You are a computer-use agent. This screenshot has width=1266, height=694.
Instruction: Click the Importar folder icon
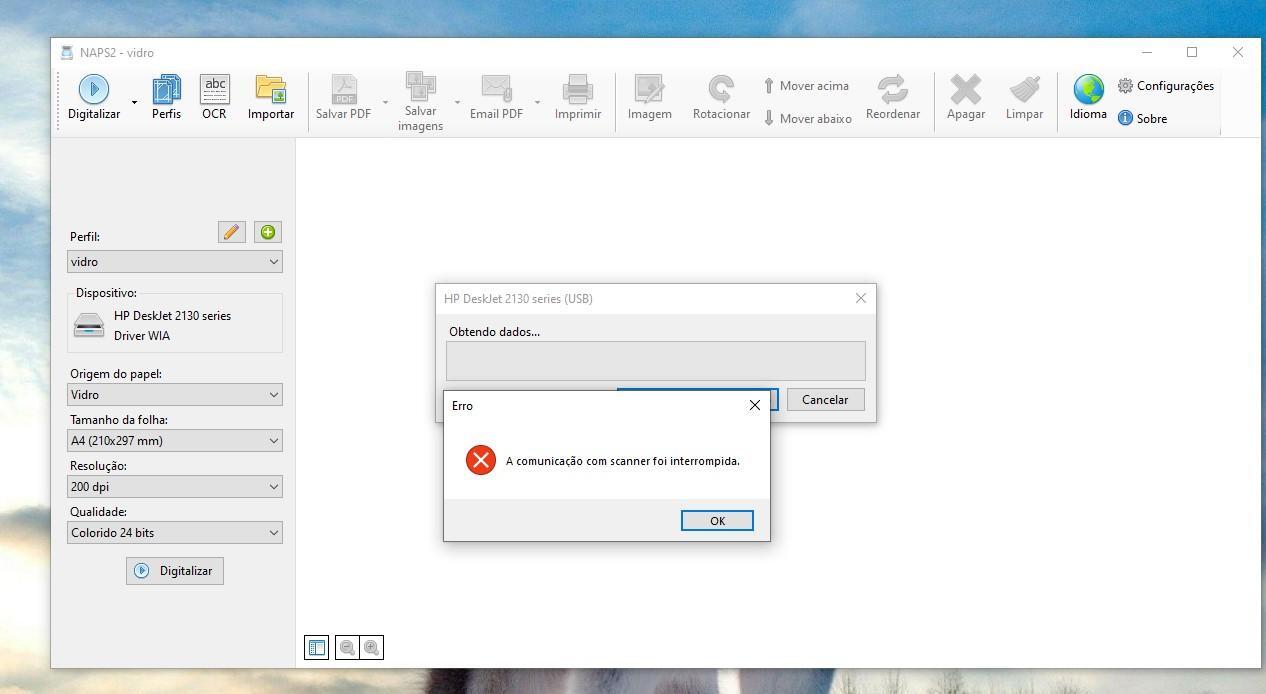click(x=271, y=89)
